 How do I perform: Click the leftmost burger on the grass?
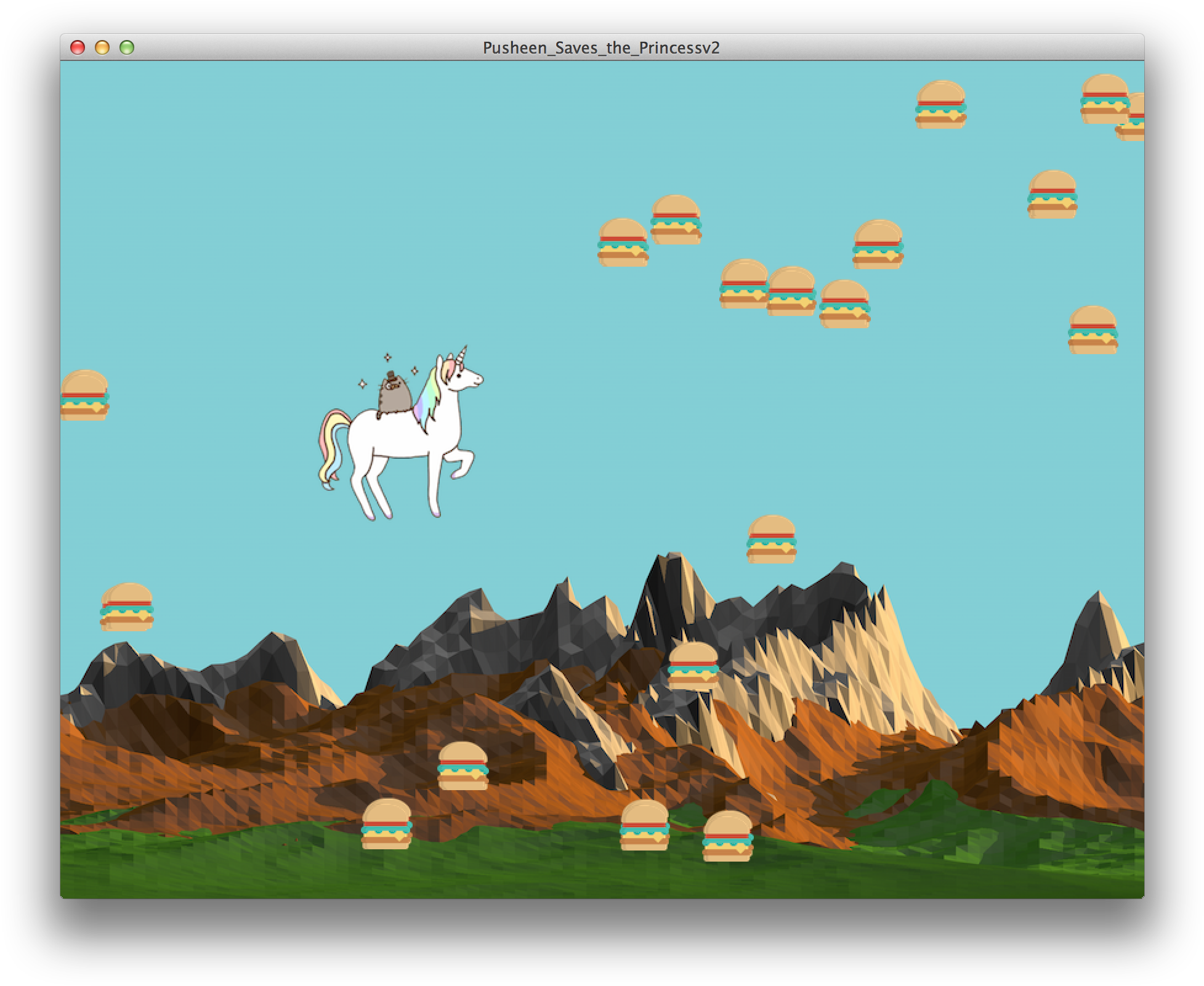pyautogui.click(x=386, y=824)
